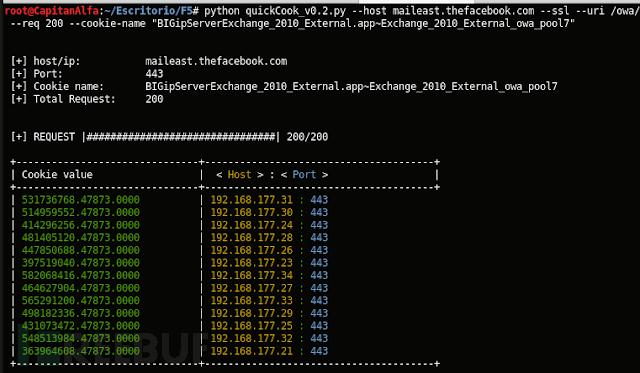Click the '[+] host/ip:' label
This screenshot has height=373, width=640.
pos(45,61)
